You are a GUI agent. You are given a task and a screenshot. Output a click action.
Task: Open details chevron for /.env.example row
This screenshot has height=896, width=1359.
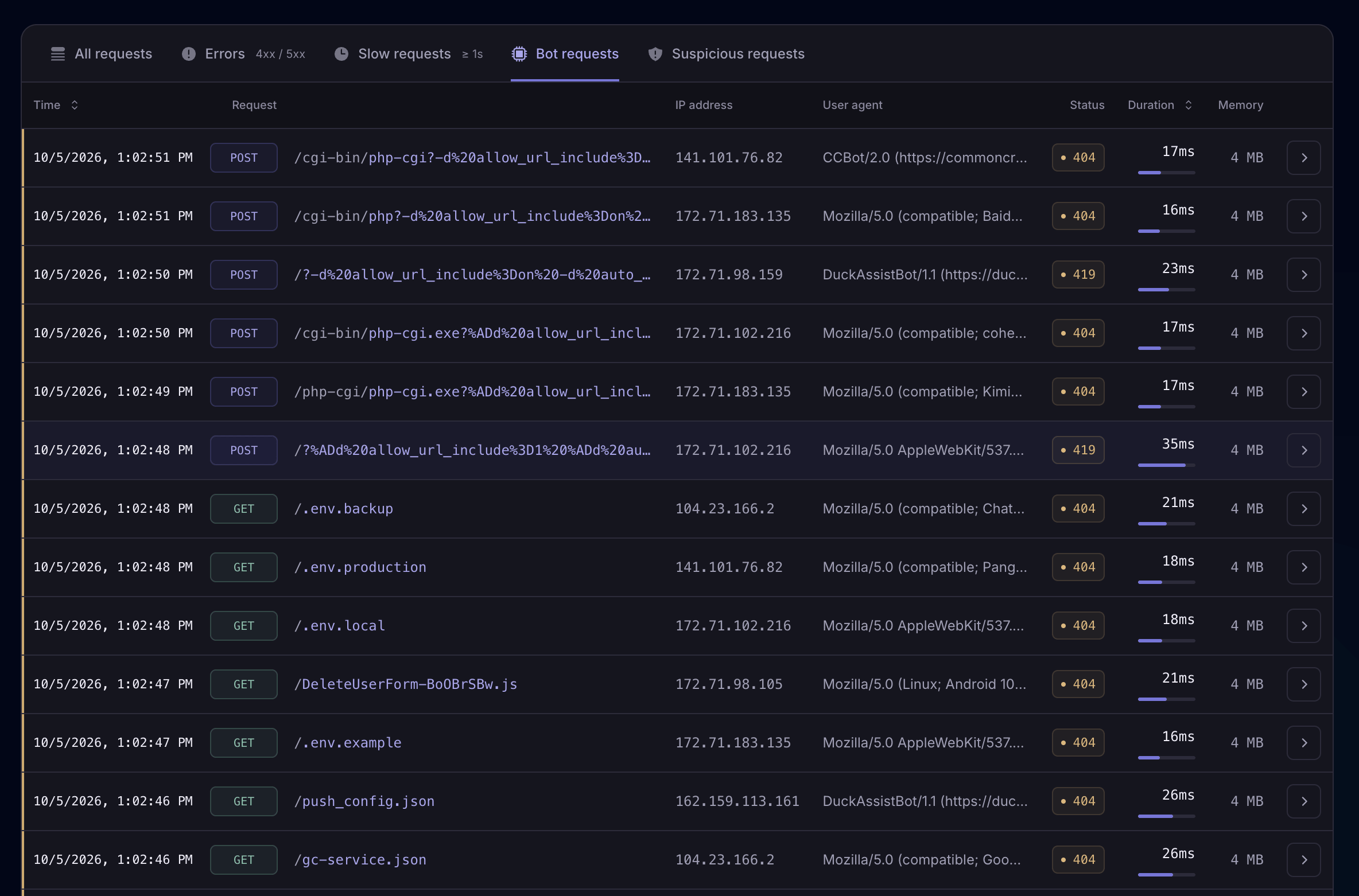tap(1304, 743)
